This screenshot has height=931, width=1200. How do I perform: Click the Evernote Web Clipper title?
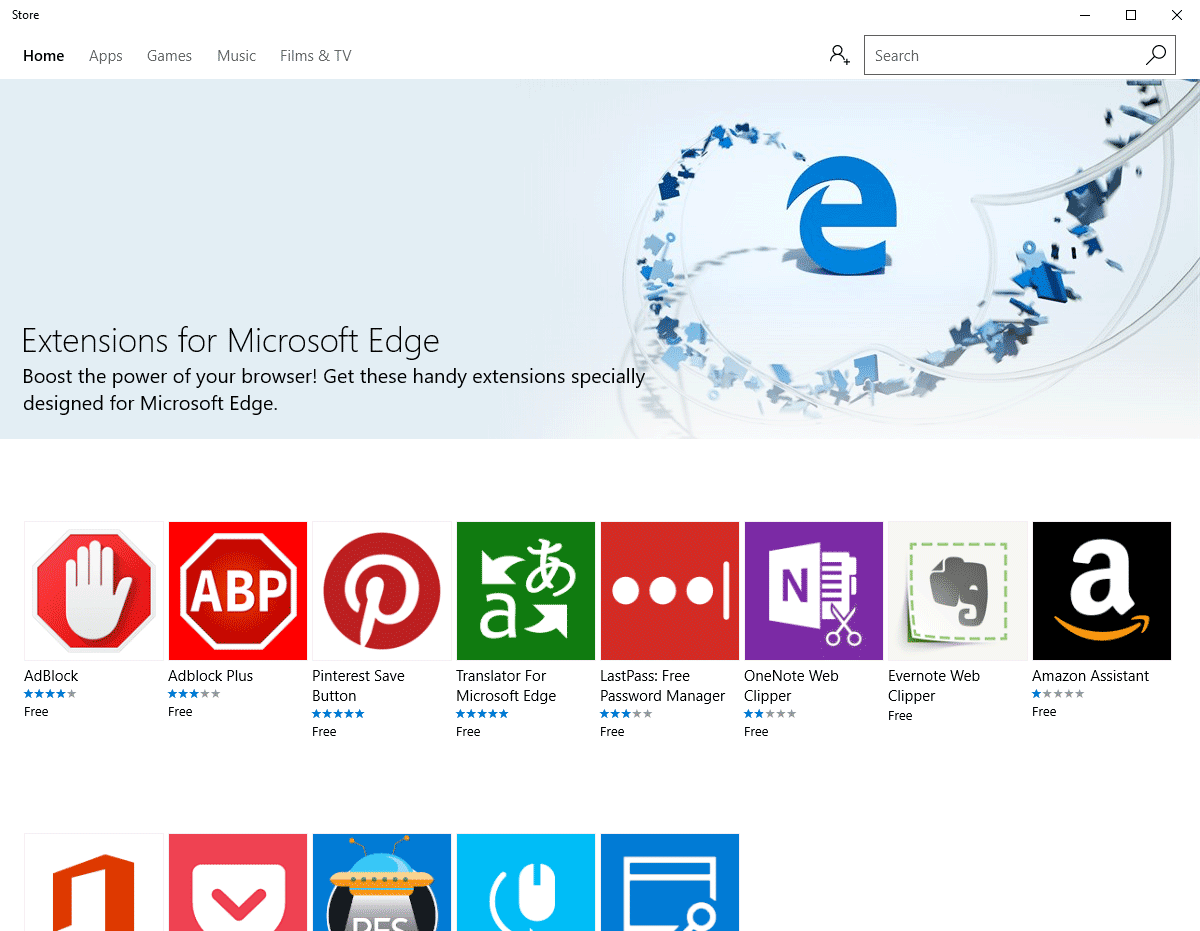pos(934,686)
